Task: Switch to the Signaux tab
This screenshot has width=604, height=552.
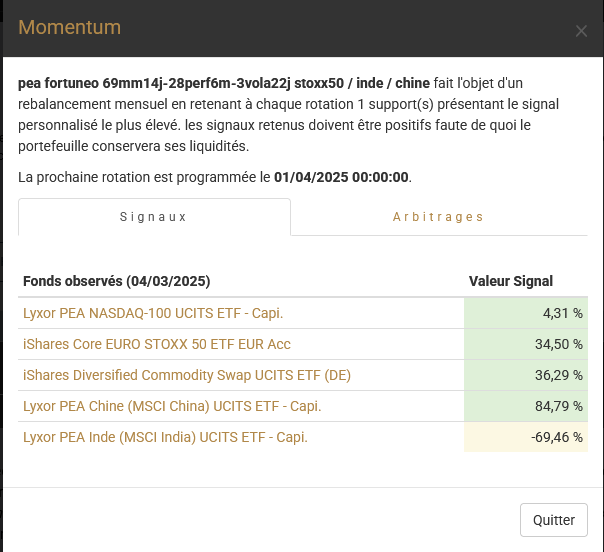Action: pos(154,217)
